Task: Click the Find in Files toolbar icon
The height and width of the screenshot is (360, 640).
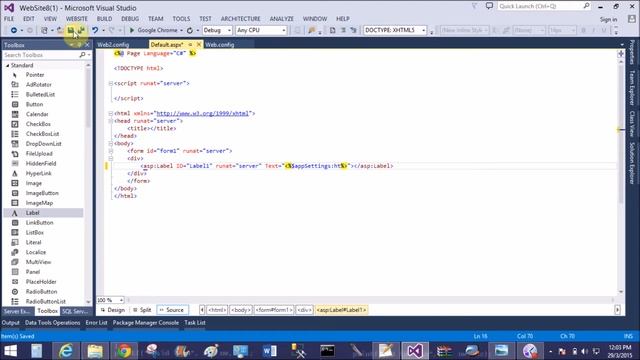Action: 312,30
